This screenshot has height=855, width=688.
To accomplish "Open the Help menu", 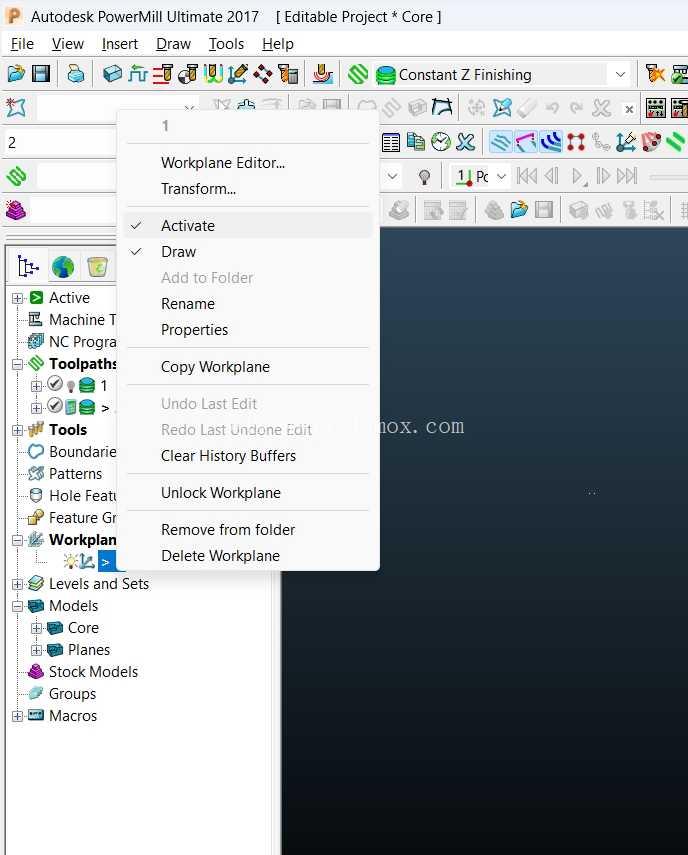I will coord(277,44).
